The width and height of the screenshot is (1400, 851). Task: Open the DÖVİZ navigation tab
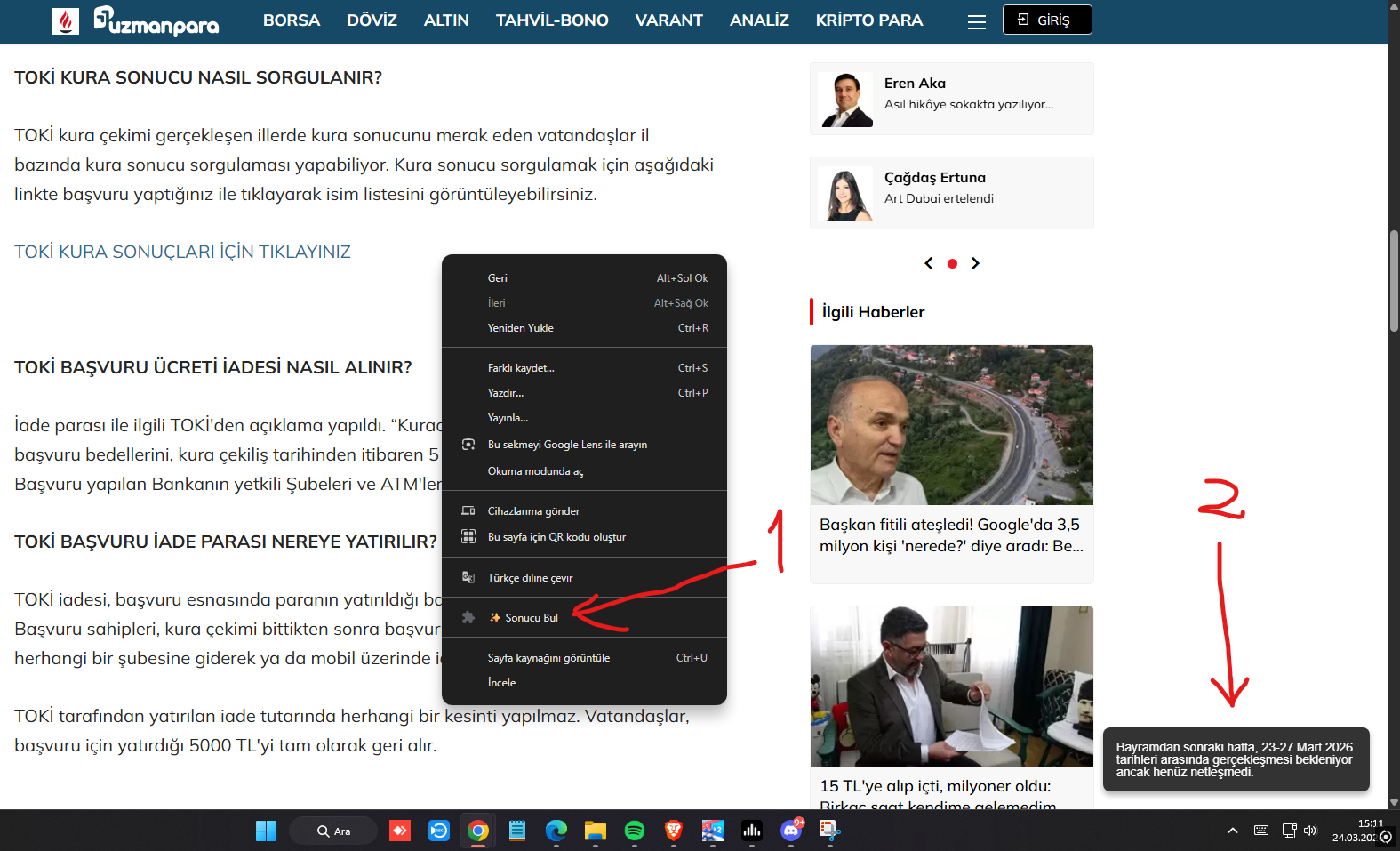[372, 20]
